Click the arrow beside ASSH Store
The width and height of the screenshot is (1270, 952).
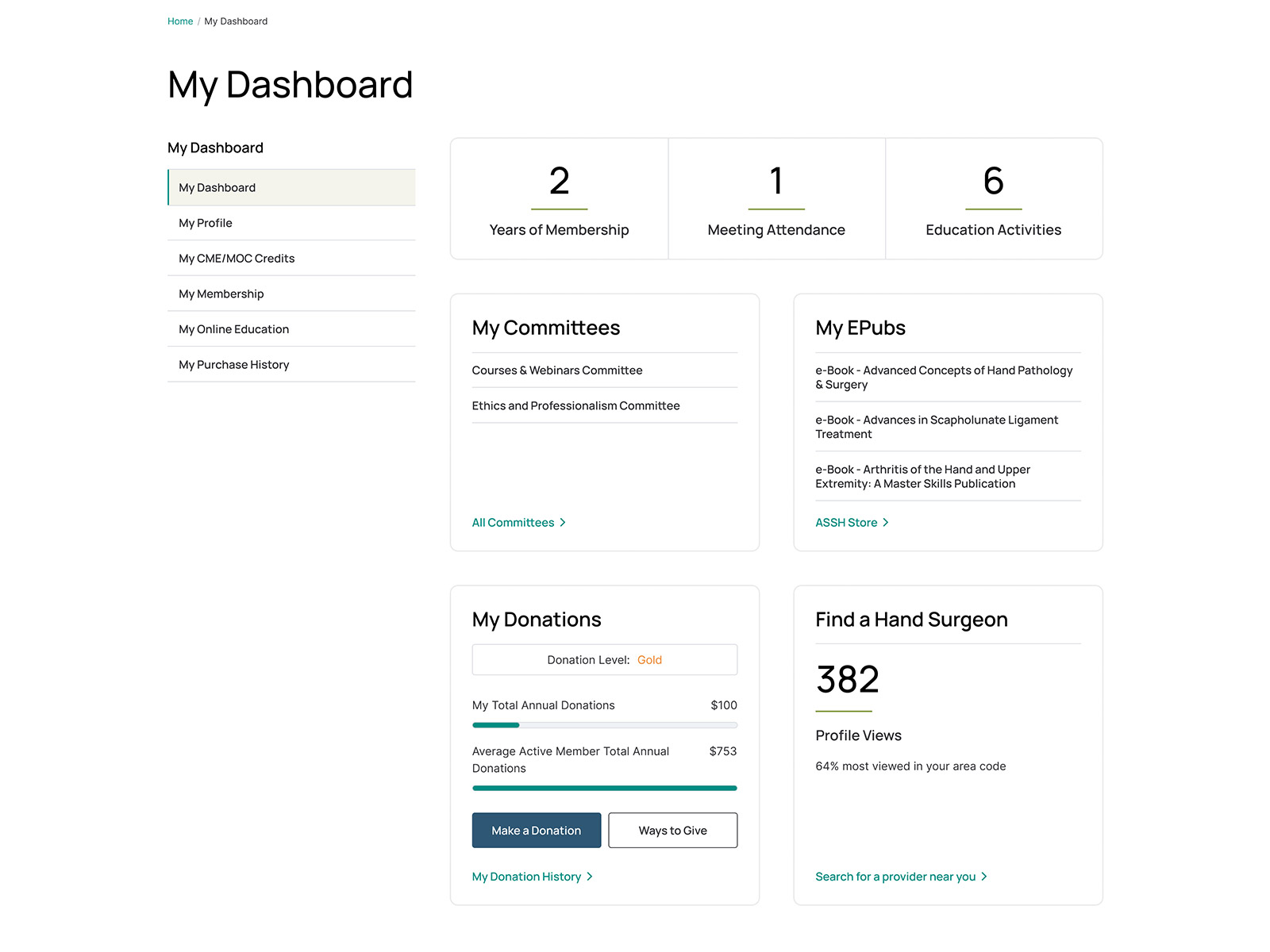(x=886, y=523)
